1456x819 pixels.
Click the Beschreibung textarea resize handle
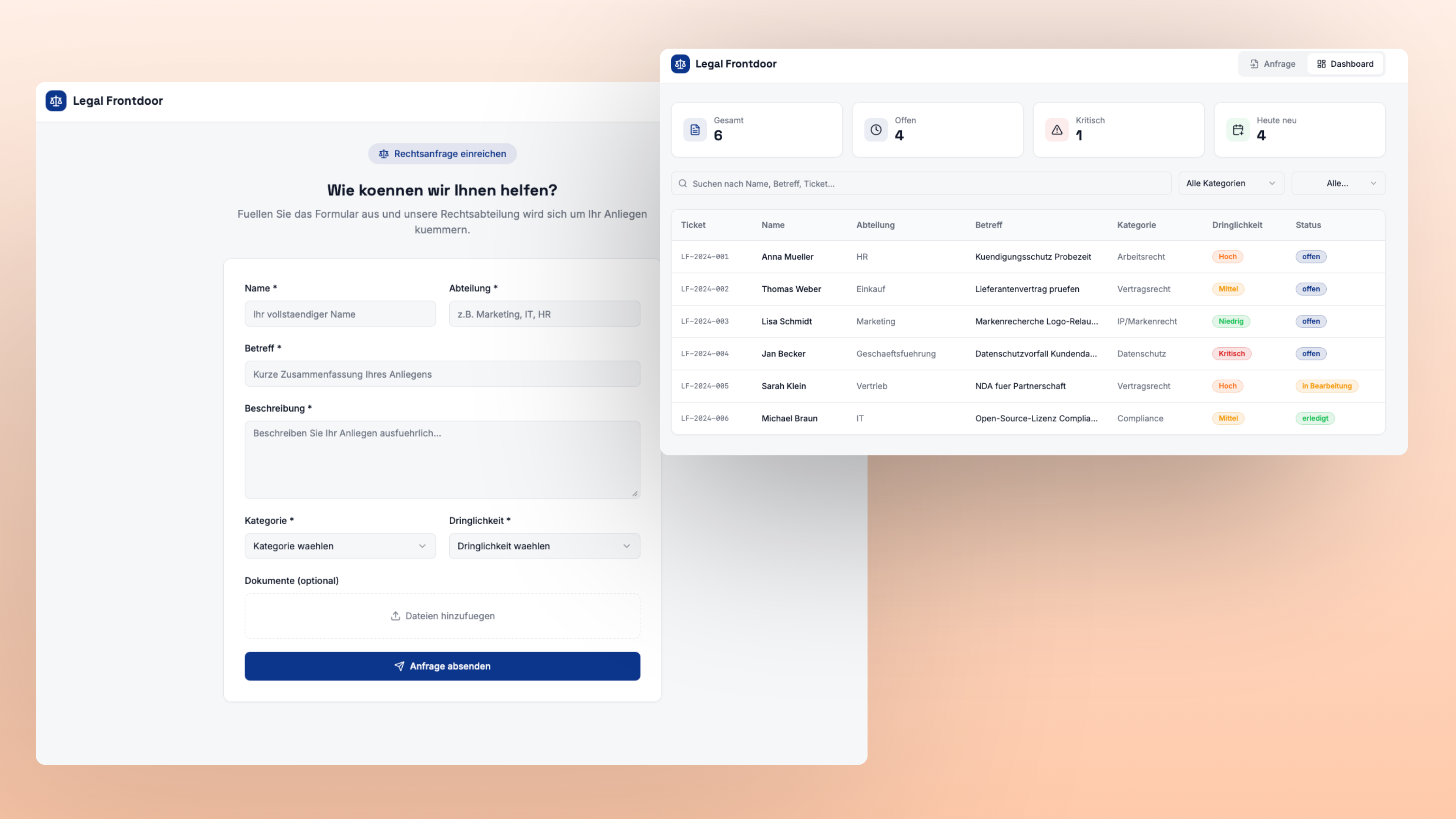pos(635,493)
